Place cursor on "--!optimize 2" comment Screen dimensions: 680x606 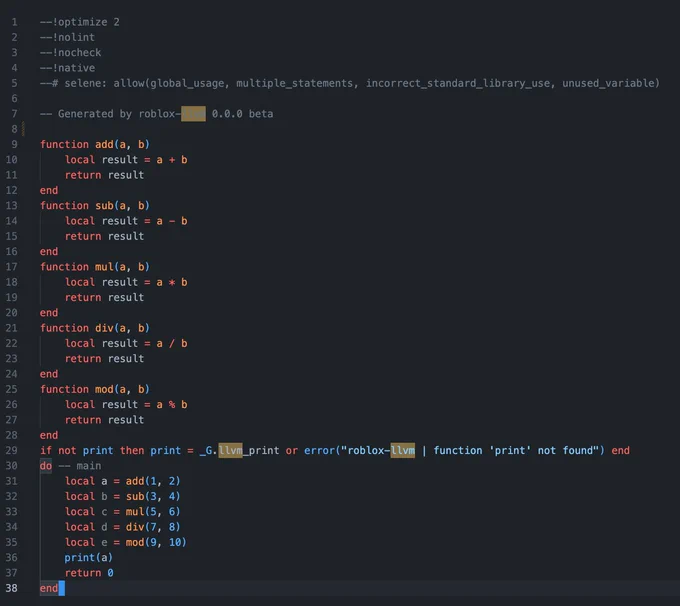(x=79, y=22)
